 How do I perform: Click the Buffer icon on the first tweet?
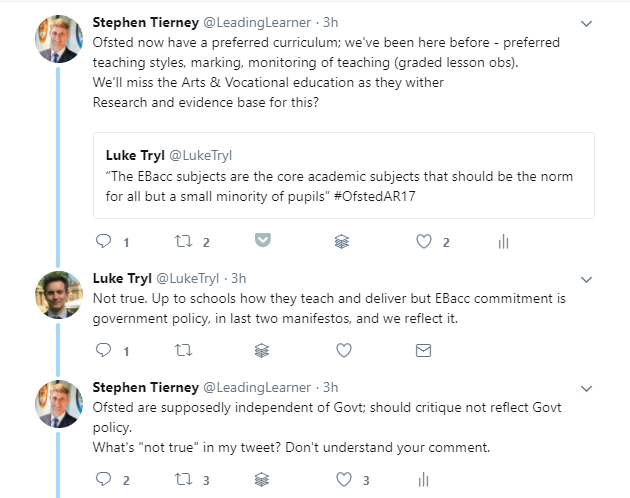pyautogui.click(x=341, y=241)
